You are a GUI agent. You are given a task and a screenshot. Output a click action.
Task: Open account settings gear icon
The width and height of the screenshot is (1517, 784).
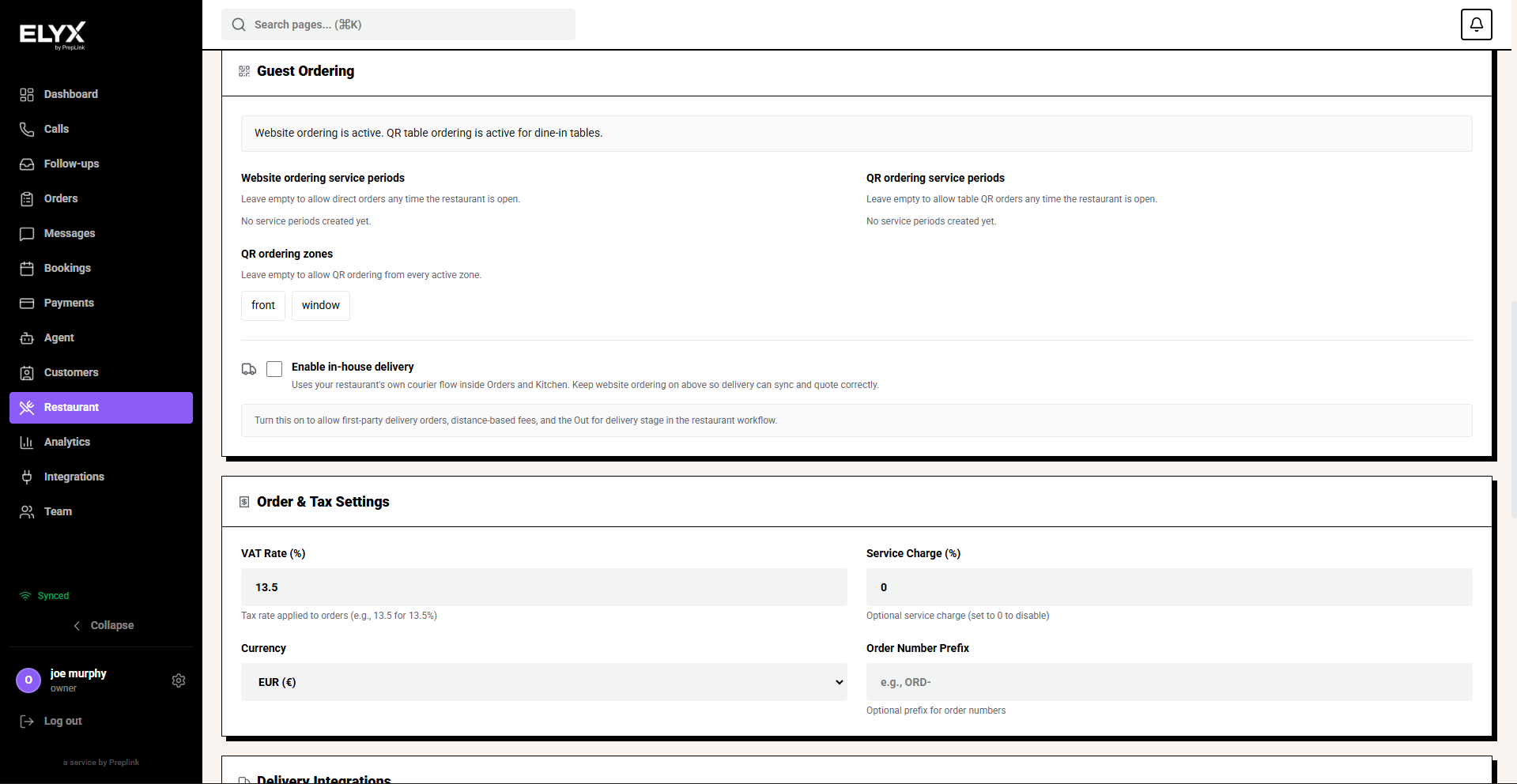[x=179, y=680]
